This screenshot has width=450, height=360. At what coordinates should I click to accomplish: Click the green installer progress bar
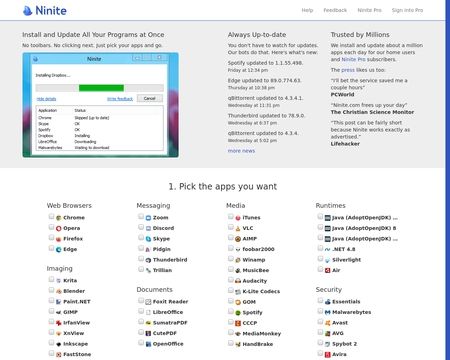coord(101,88)
